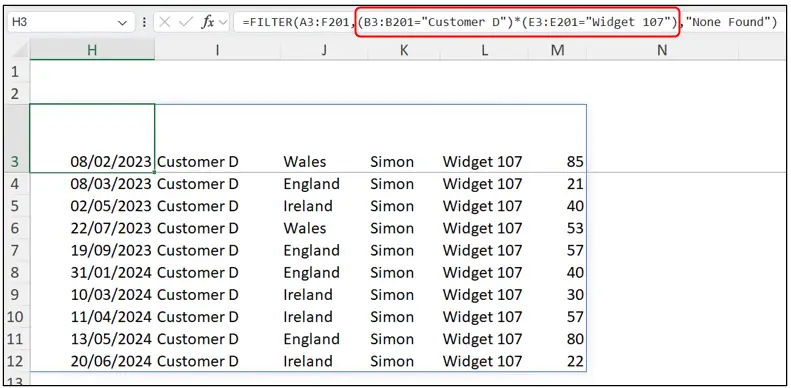This screenshot has width=791, height=388.
Task: Select column K header
Action: coord(403,50)
